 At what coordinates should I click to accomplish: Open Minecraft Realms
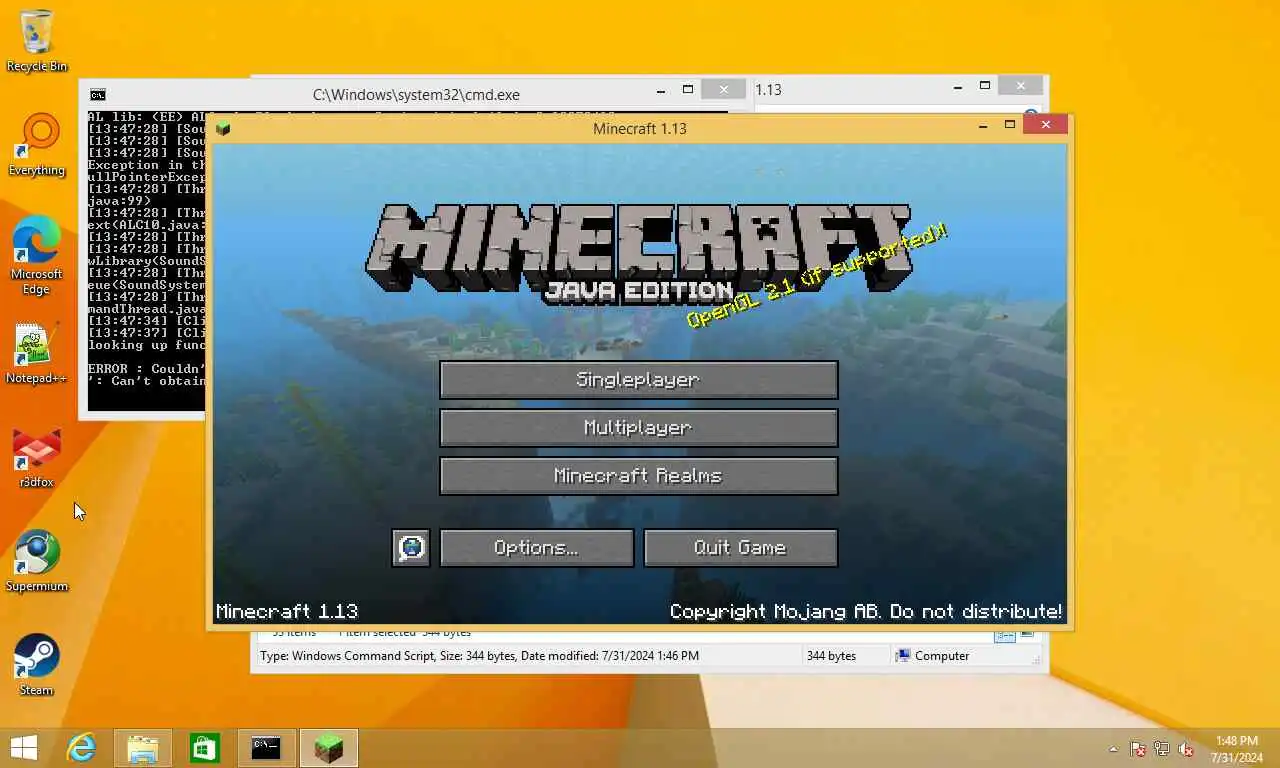[x=638, y=476]
